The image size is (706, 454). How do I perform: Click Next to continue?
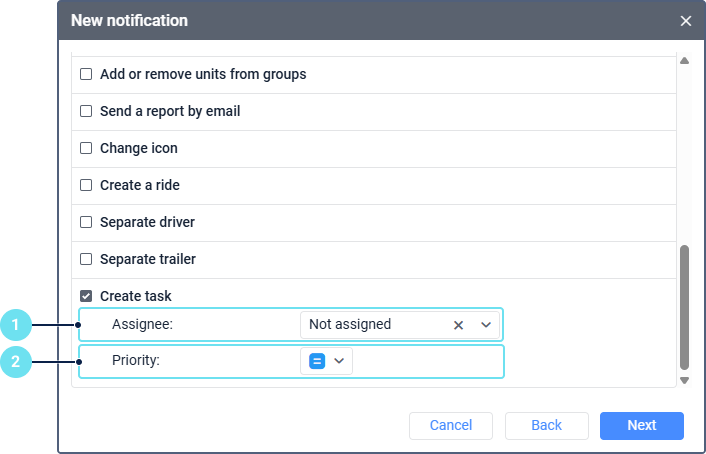tap(641, 425)
